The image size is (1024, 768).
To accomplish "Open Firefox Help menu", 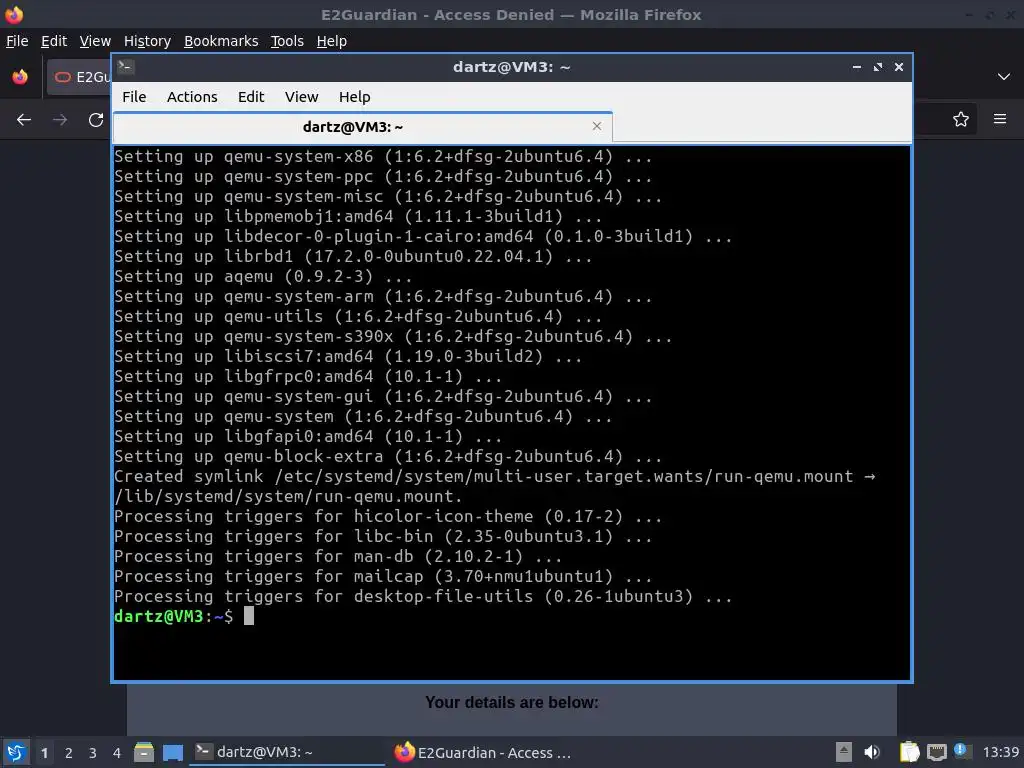I will click(332, 41).
